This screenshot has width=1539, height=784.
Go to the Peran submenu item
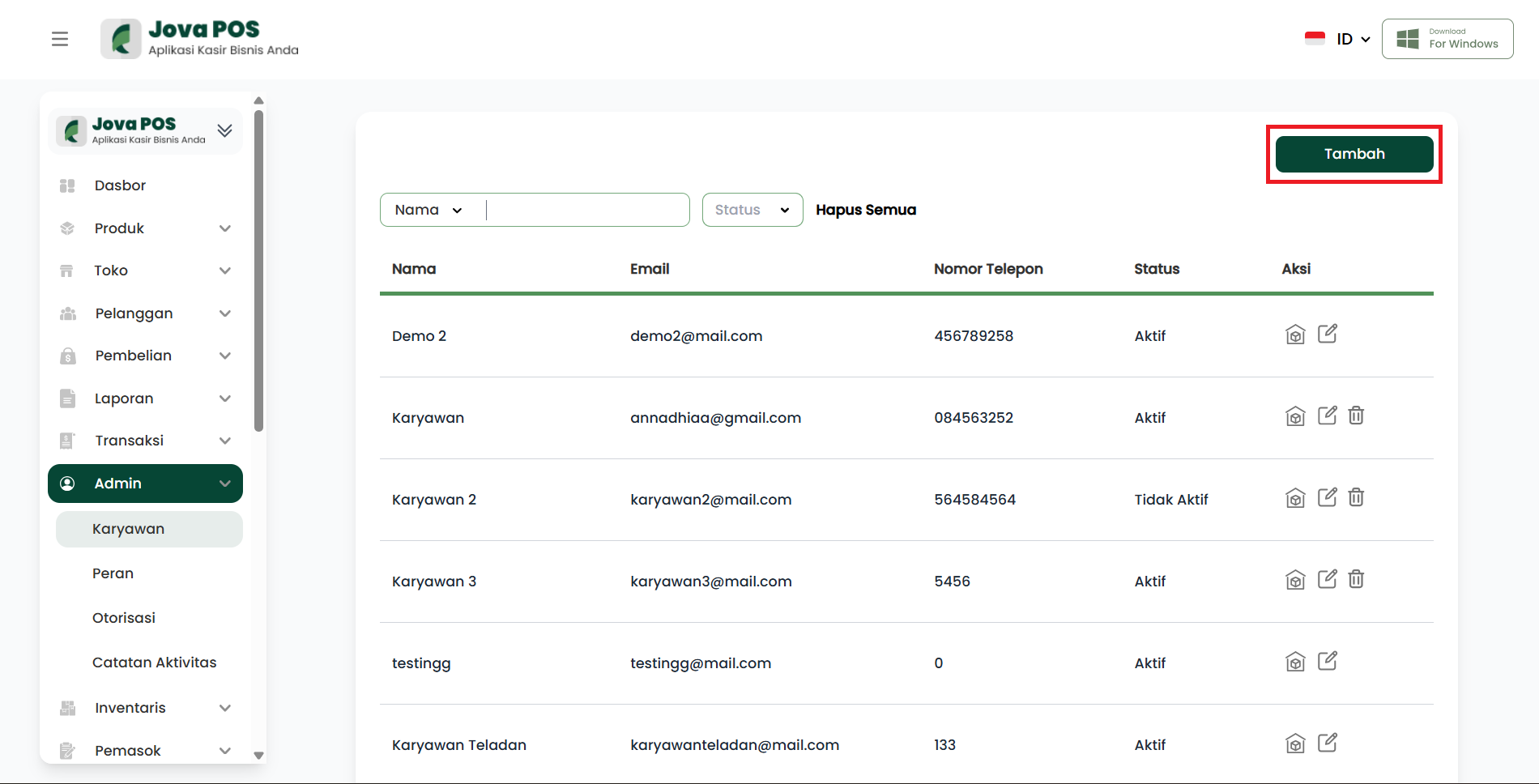tap(113, 573)
